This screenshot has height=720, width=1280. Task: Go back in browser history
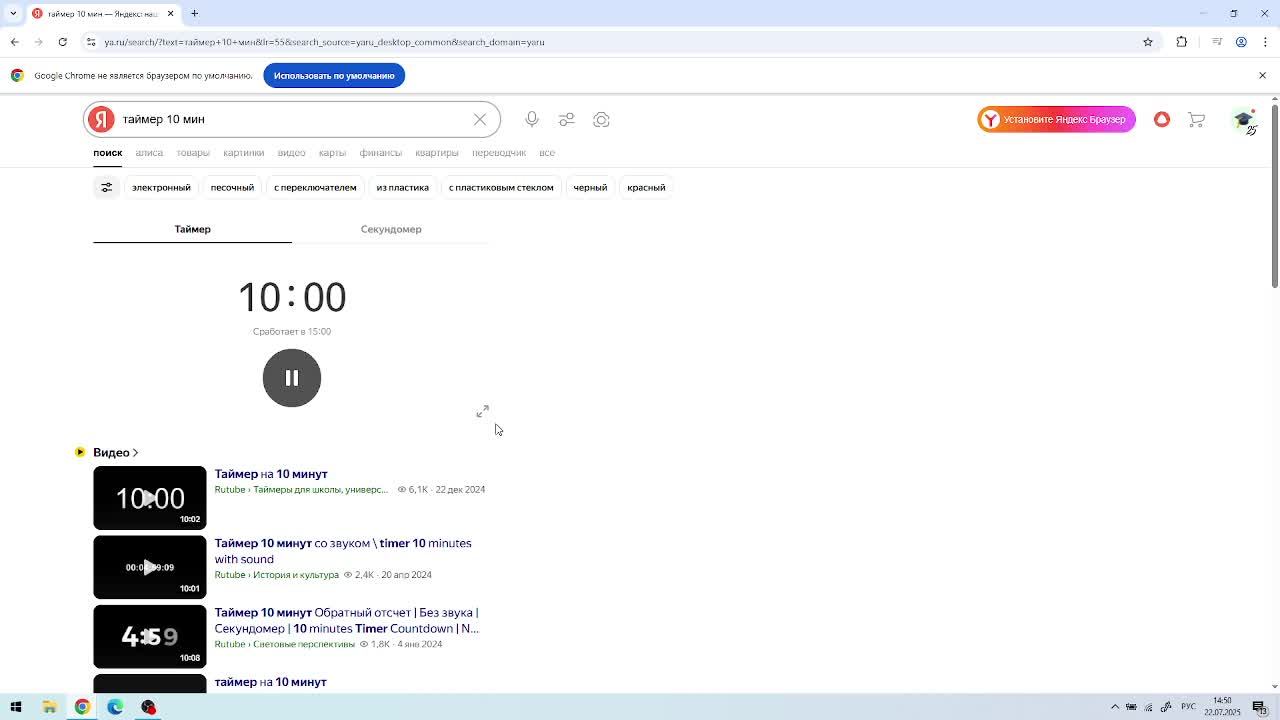tap(14, 42)
